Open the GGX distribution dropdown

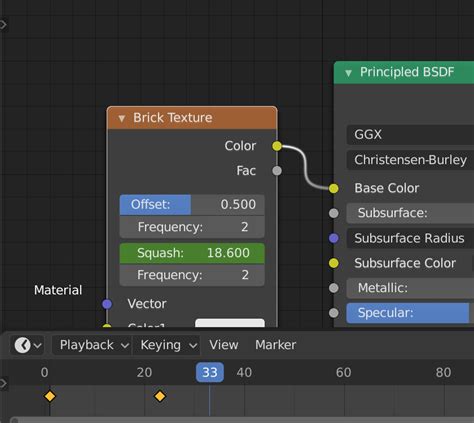[410, 135]
